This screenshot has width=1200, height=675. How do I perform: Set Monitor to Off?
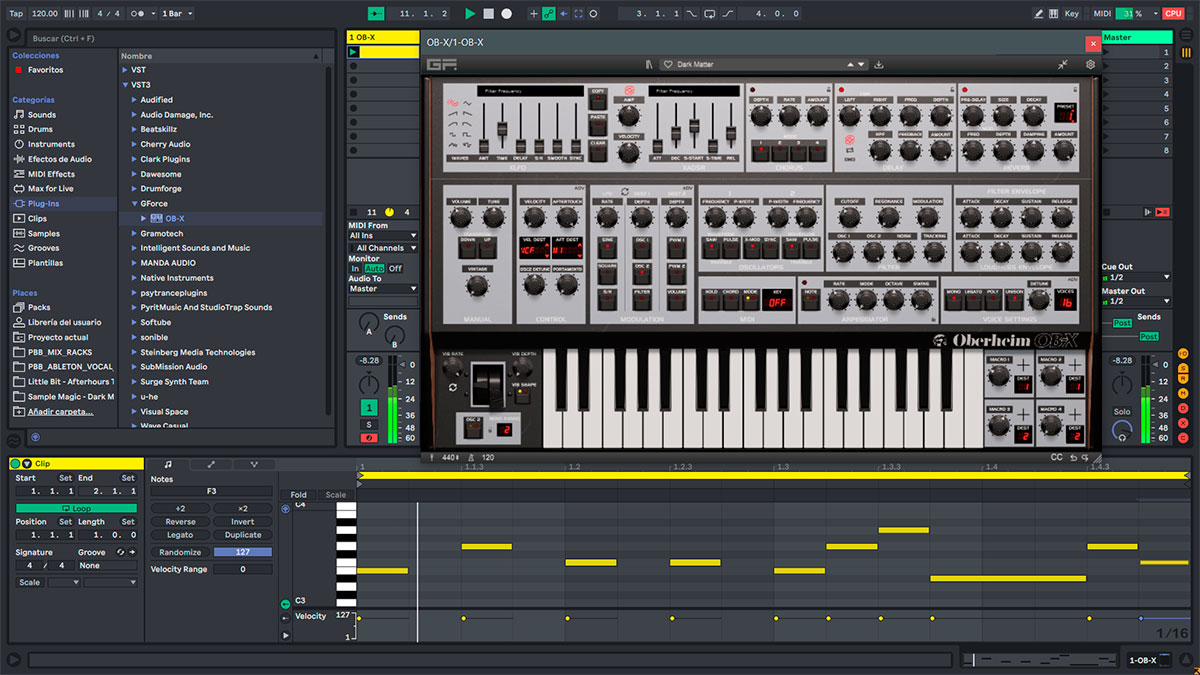(x=395, y=268)
